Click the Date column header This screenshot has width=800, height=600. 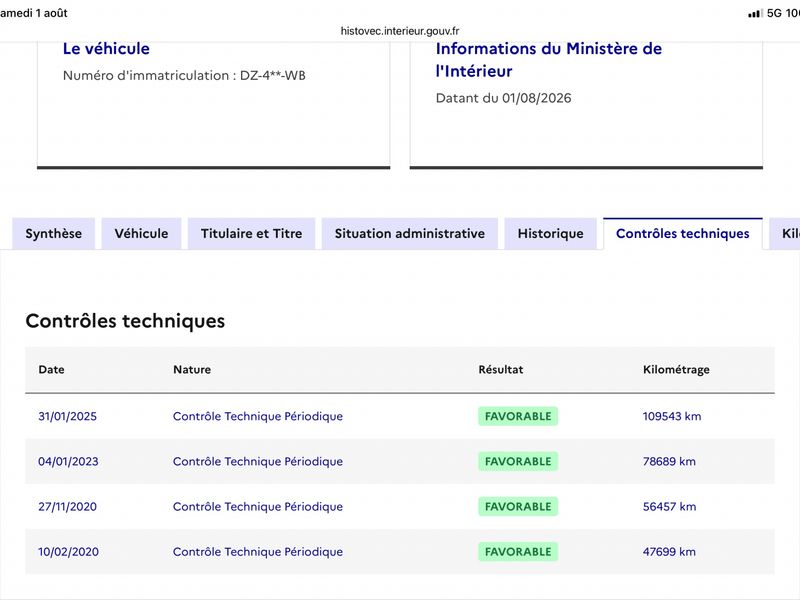(52, 369)
